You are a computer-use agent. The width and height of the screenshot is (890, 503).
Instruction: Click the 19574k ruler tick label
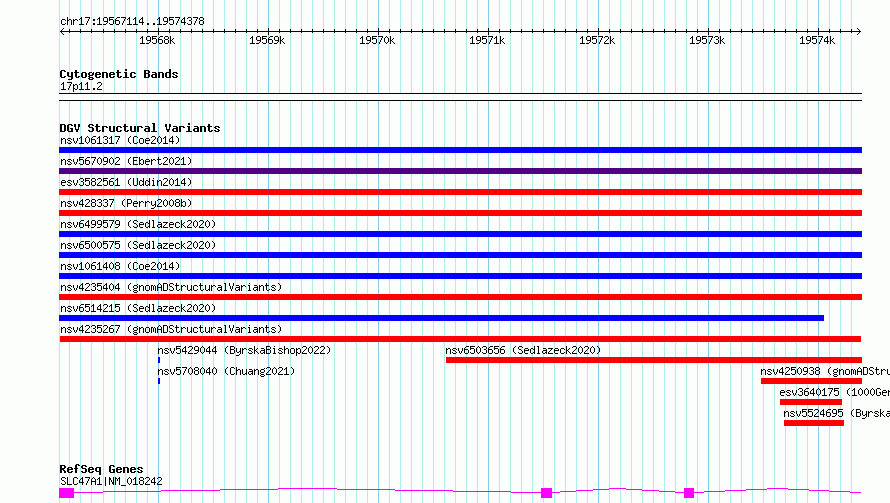tap(817, 40)
